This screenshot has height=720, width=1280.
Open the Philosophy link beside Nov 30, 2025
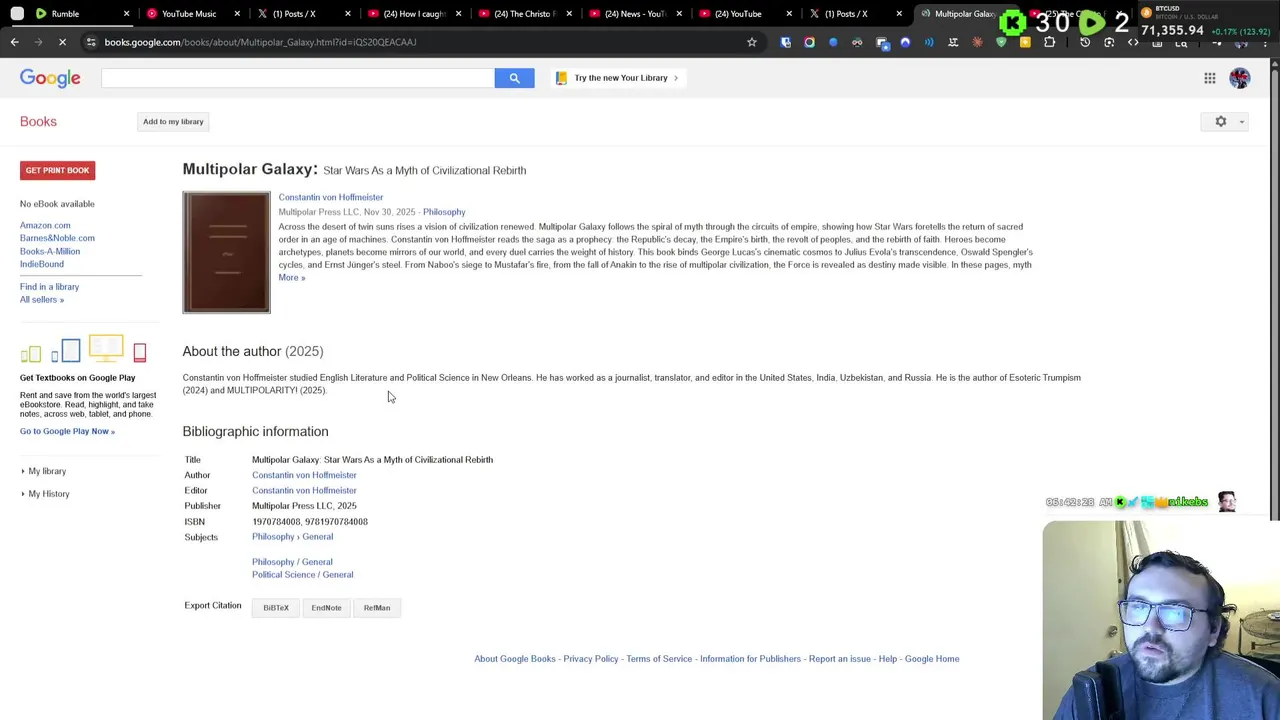(x=444, y=212)
